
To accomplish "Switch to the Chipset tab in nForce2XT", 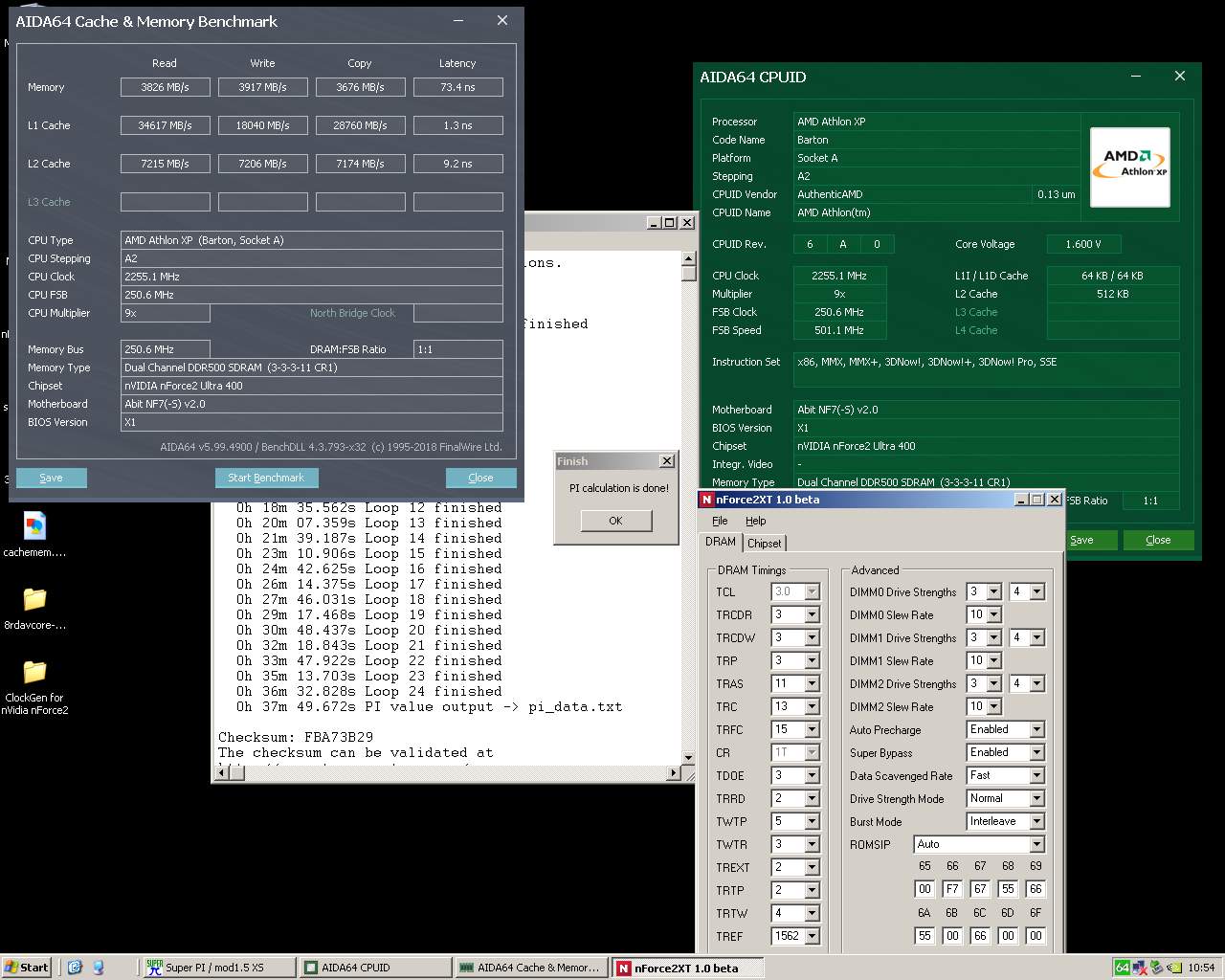I will click(765, 543).
